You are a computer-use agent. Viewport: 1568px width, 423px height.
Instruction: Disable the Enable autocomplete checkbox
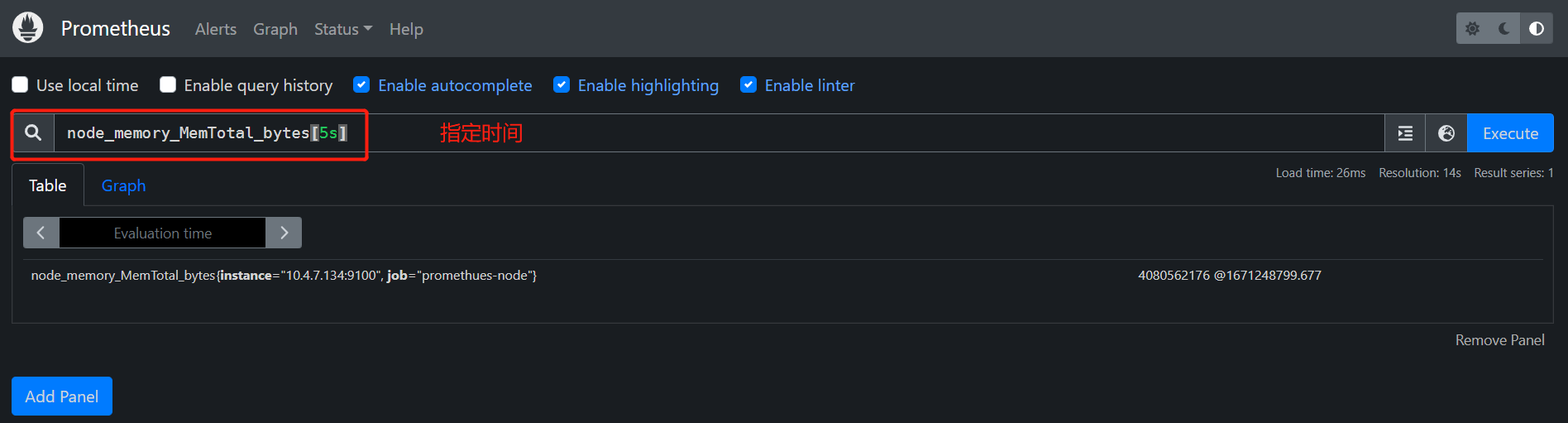tap(361, 85)
